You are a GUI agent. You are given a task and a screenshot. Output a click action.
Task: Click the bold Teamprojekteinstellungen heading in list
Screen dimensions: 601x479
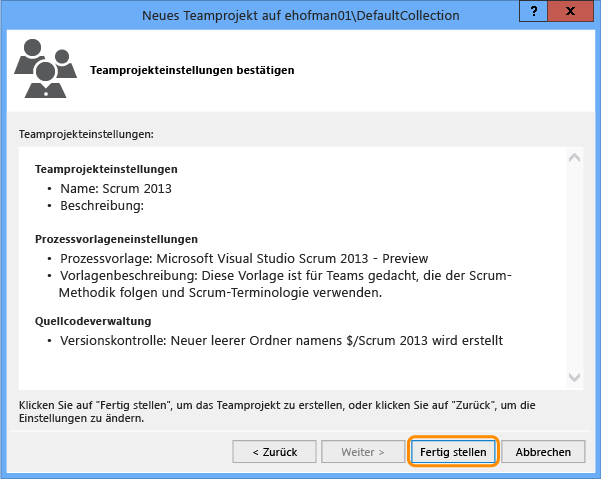click(106, 169)
